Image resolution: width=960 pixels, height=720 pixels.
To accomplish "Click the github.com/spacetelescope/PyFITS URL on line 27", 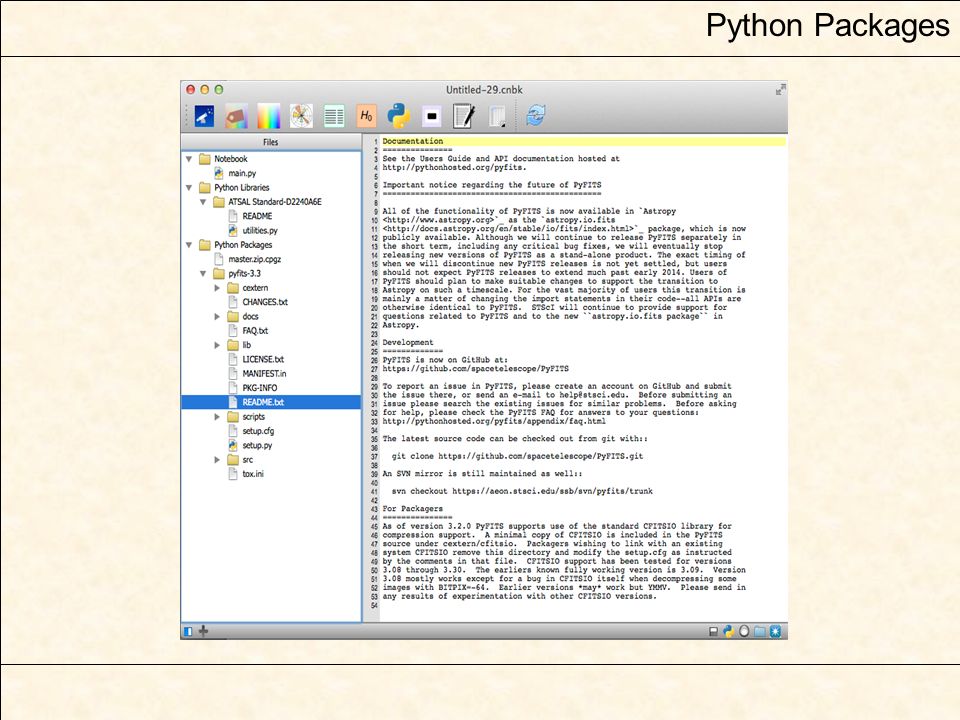I will (476, 369).
